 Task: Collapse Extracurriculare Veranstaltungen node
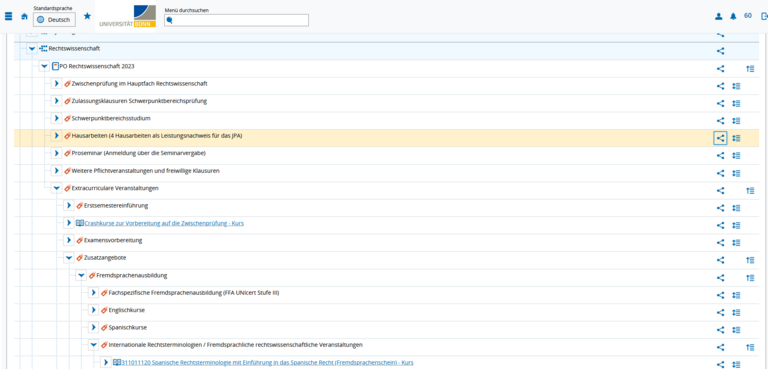coord(57,188)
